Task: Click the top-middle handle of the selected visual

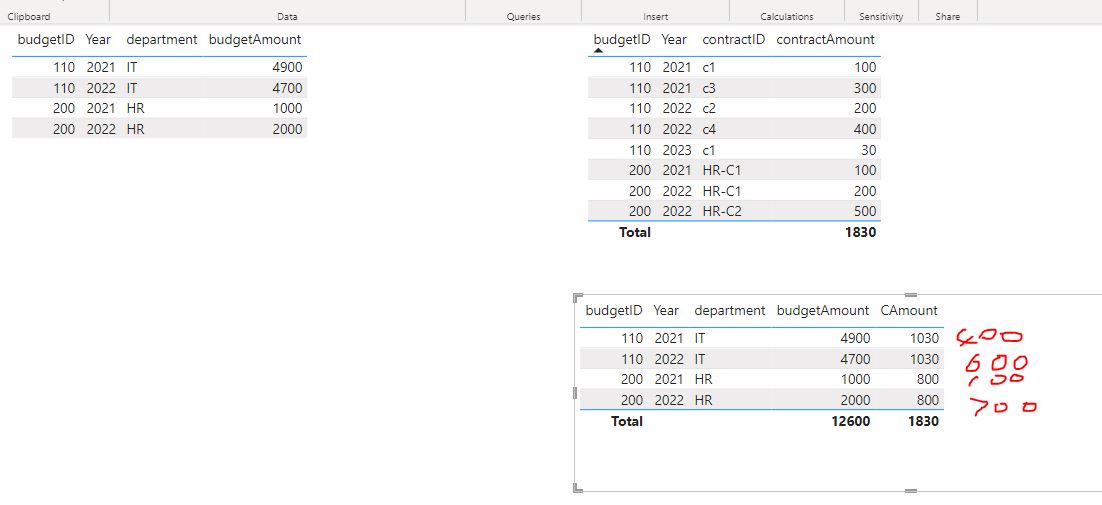Action: point(911,295)
